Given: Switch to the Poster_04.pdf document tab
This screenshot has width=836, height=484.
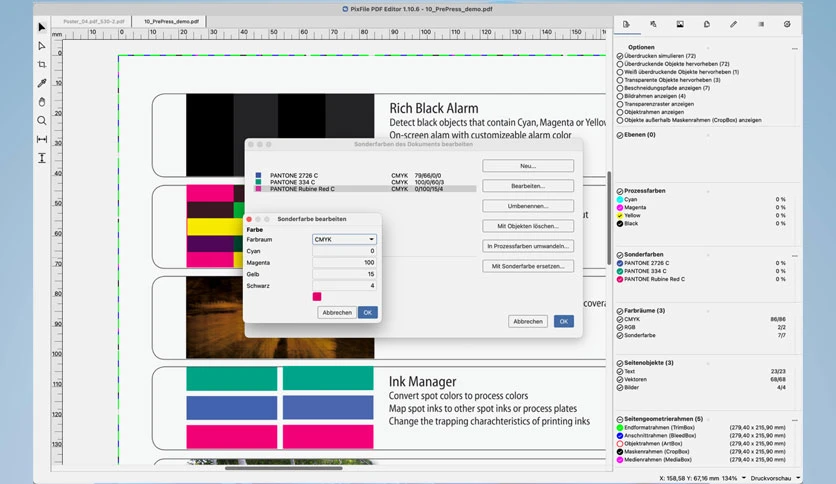Looking at the screenshot, I should point(93,21).
